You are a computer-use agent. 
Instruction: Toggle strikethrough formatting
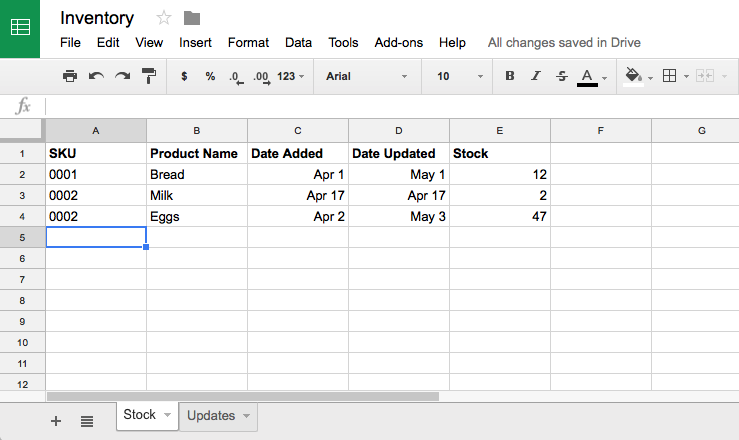point(561,76)
